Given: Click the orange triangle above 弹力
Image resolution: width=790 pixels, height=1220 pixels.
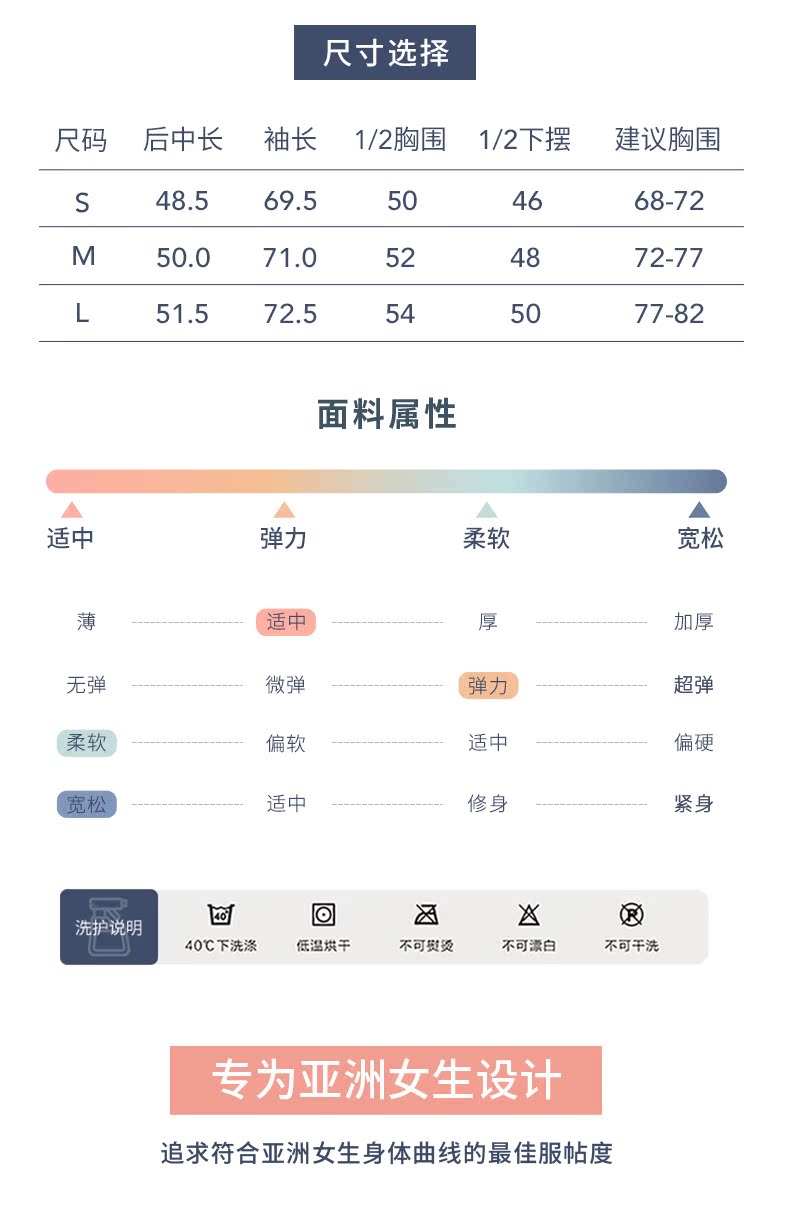Looking at the screenshot, I should point(284,510).
